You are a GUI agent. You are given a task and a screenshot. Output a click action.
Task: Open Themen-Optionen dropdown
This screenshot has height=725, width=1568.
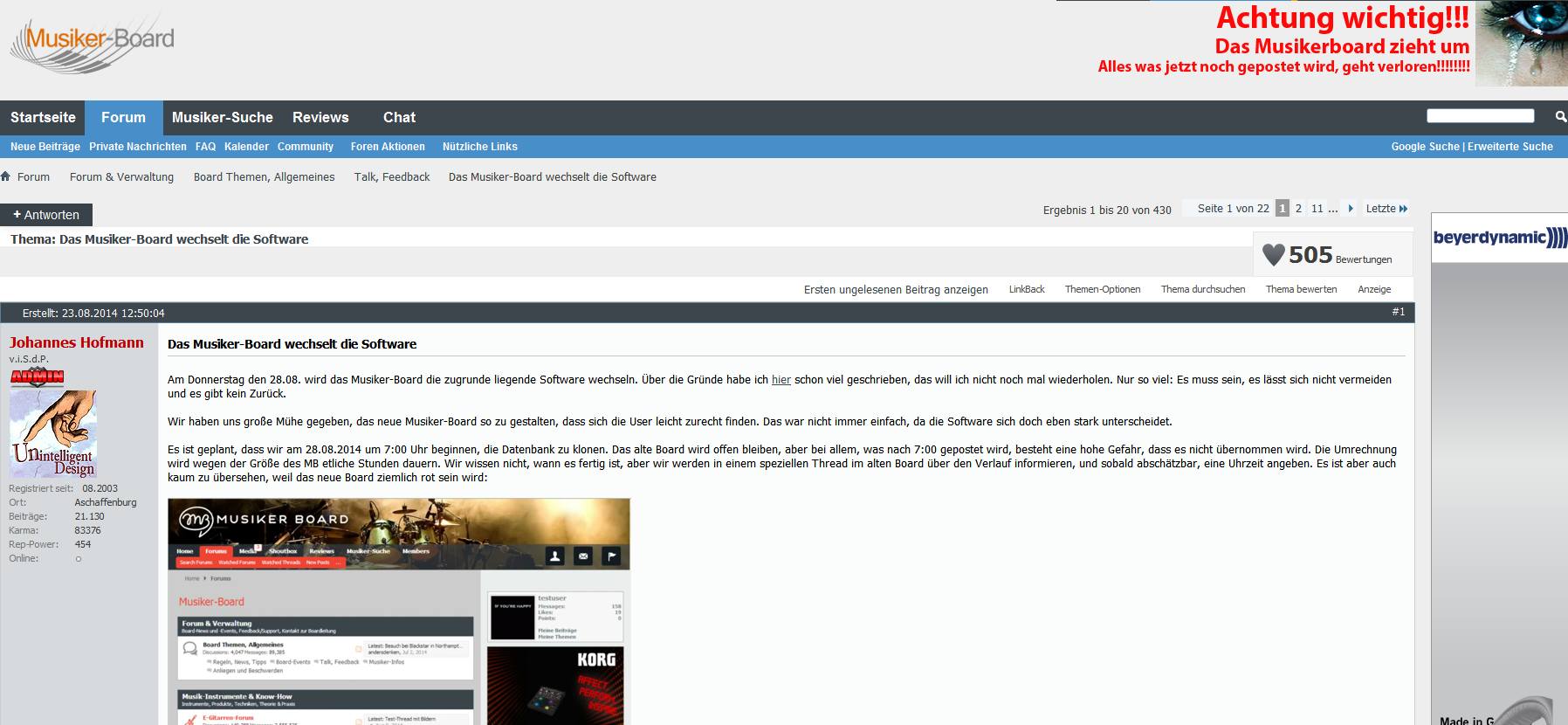(x=1103, y=289)
